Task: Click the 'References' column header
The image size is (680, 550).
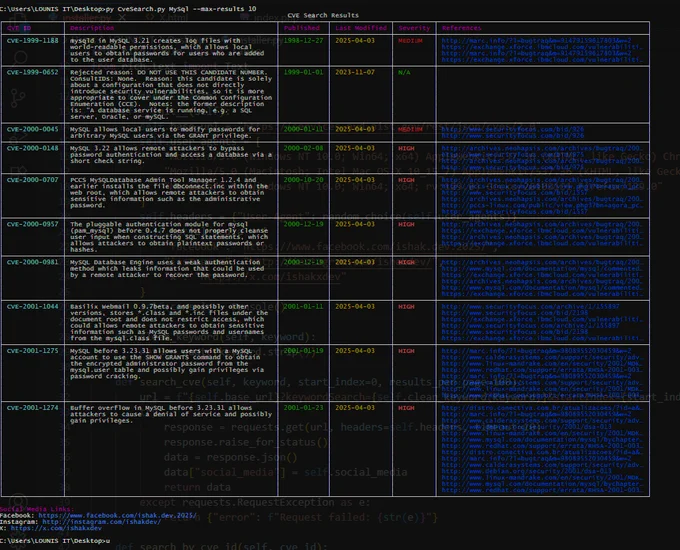Action: pyautogui.click(x=461, y=28)
